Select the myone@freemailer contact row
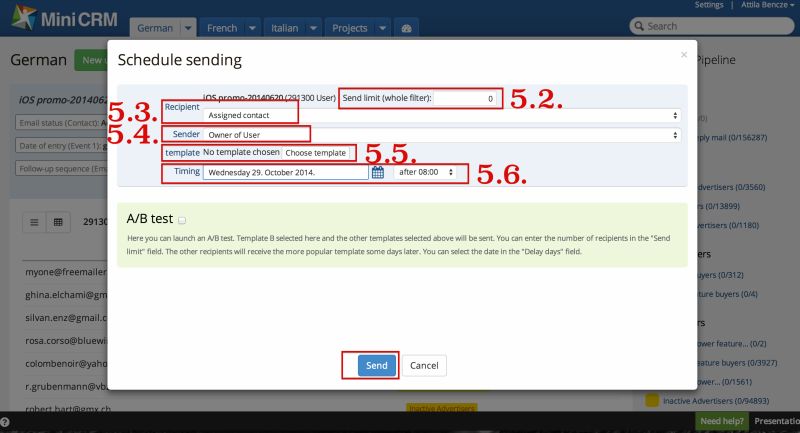The height and width of the screenshot is (433, 800). coord(66,272)
